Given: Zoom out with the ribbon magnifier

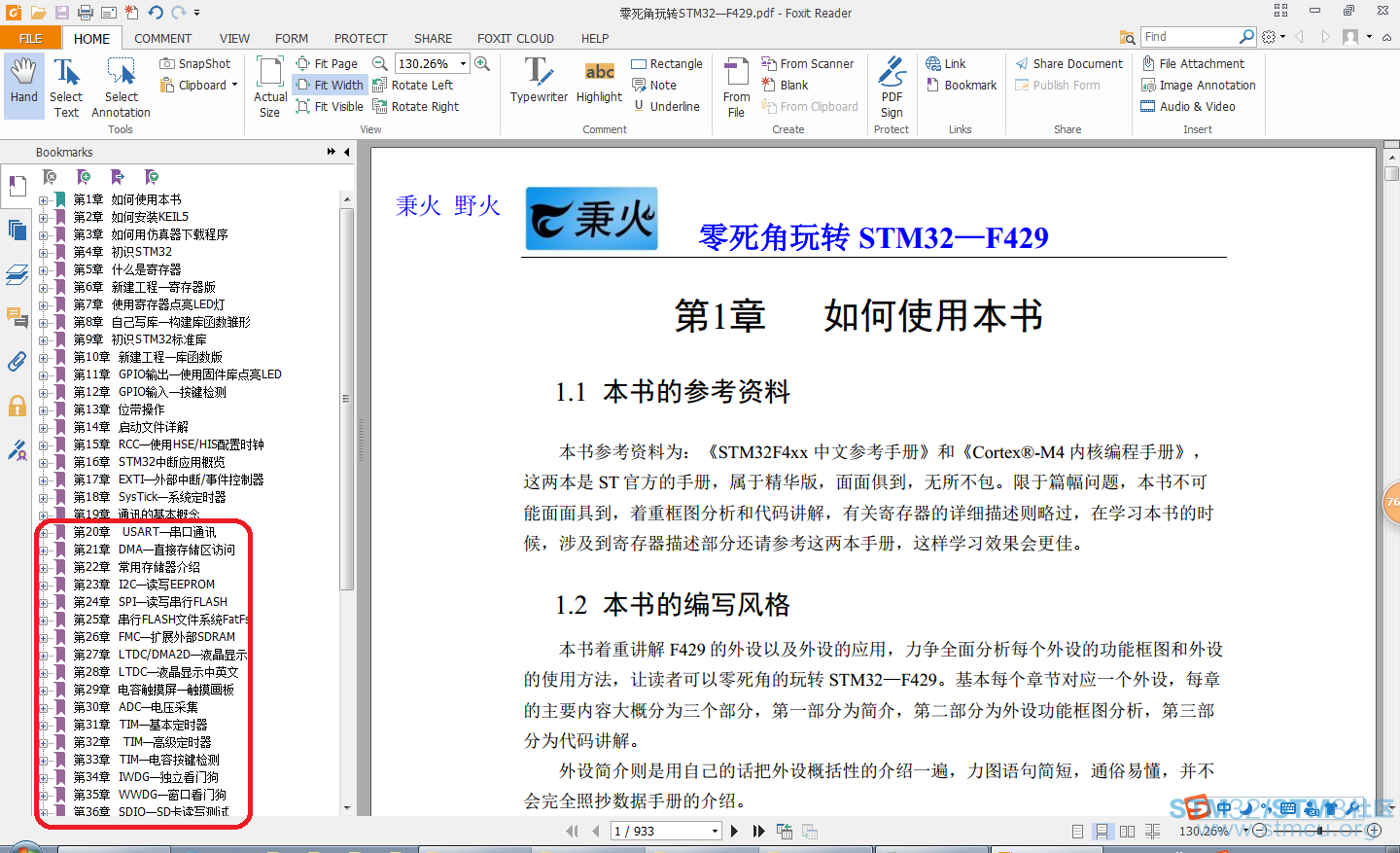Looking at the screenshot, I should click(x=381, y=63).
